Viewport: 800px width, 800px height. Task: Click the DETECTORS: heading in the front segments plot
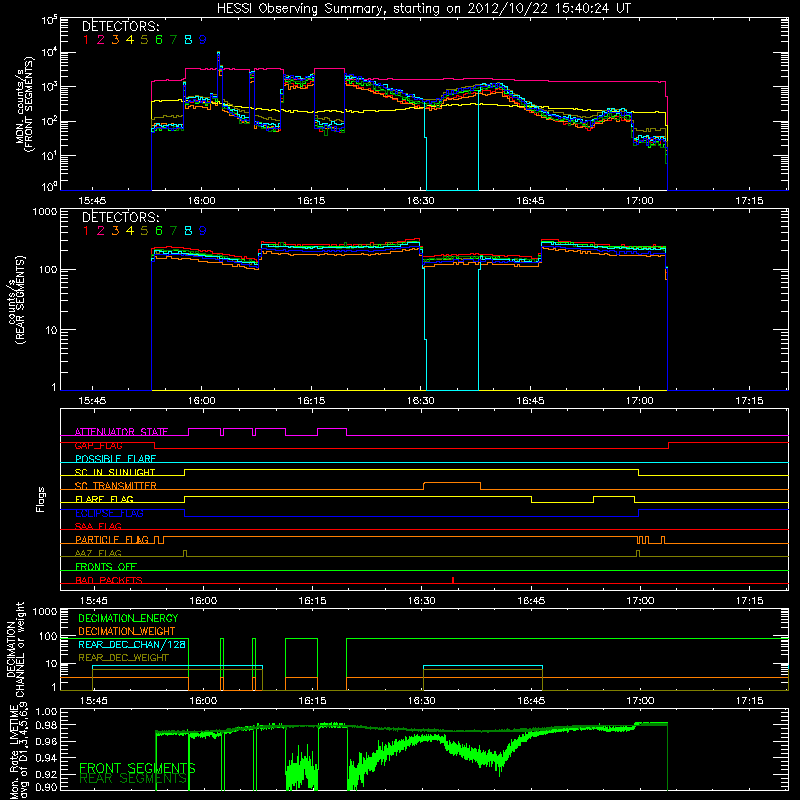(x=121, y=26)
